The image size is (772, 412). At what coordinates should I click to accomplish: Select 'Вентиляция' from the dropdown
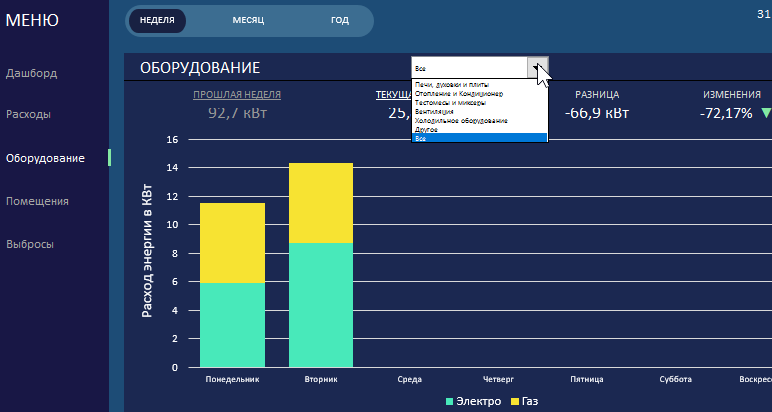pyautogui.click(x=433, y=111)
